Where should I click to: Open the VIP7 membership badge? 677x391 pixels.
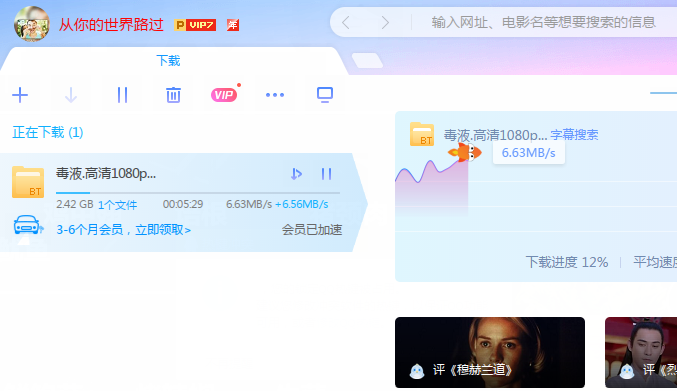coord(195,25)
